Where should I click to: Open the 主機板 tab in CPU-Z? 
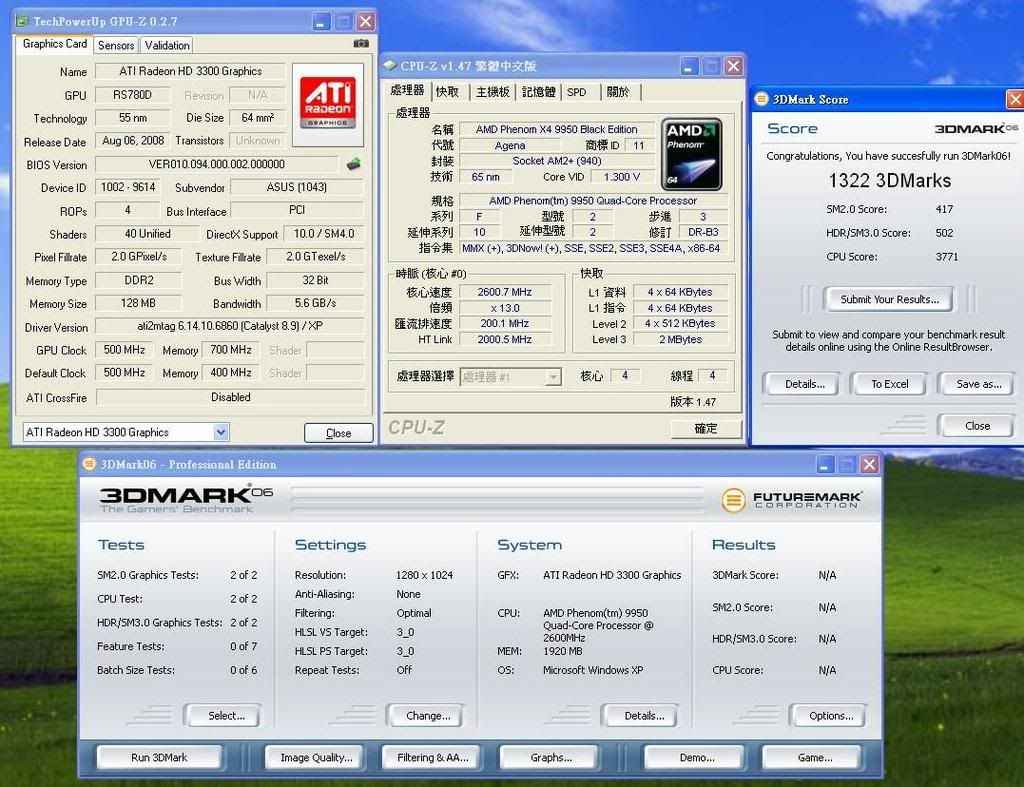(492, 92)
